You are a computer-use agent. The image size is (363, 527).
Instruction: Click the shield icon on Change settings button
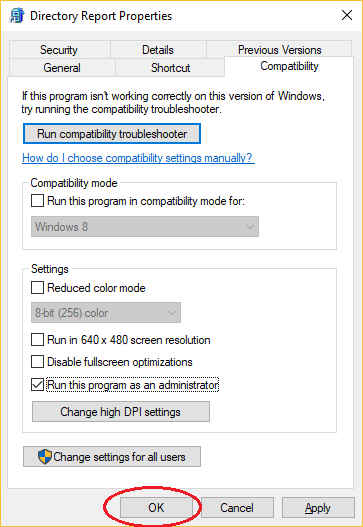pyautogui.click(x=45, y=456)
